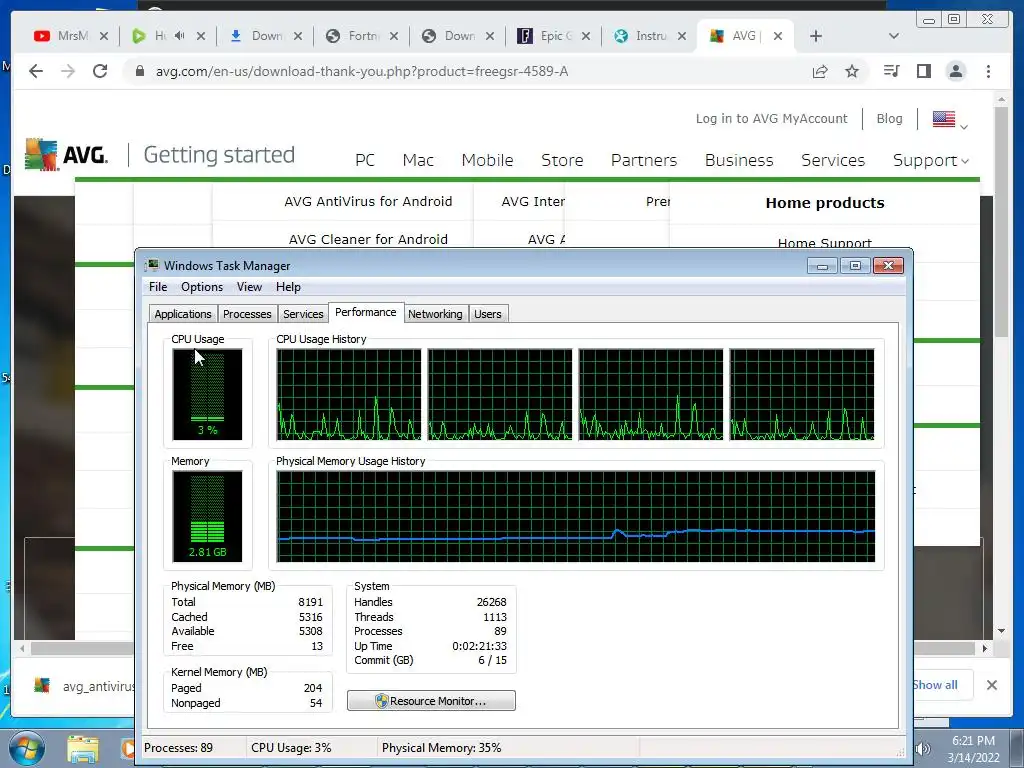
Task: Click the Up Time value 0:02:21:33
Action: [479, 646]
